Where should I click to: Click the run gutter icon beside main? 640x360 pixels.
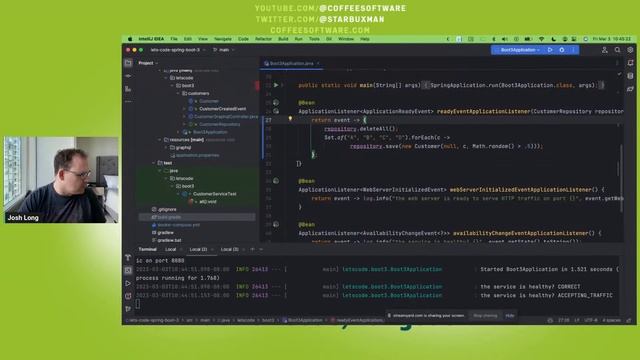click(x=276, y=85)
